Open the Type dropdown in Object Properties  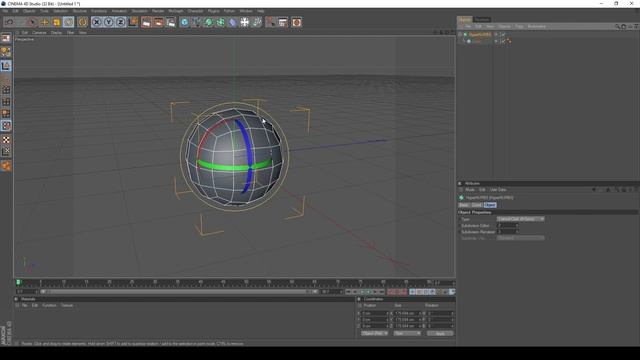tap(520, 219)
